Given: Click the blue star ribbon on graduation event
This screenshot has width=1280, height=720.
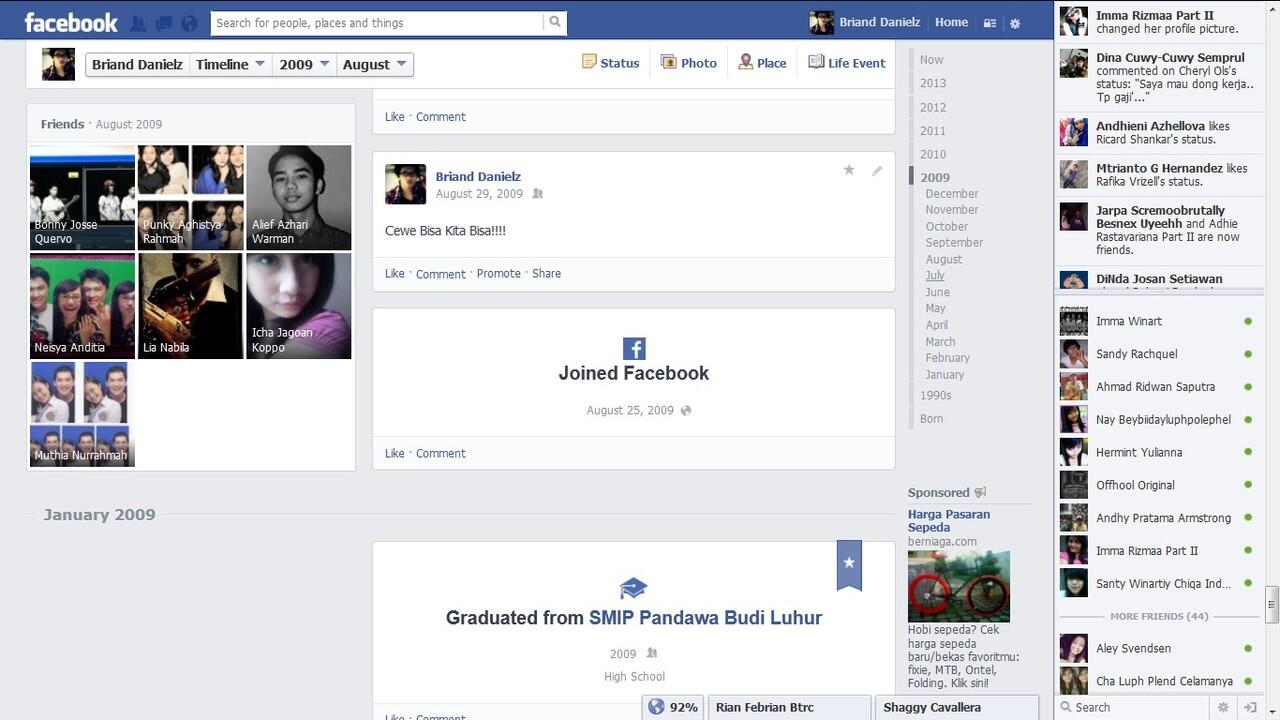Looking at the screenshot, I should coord(849,565).
